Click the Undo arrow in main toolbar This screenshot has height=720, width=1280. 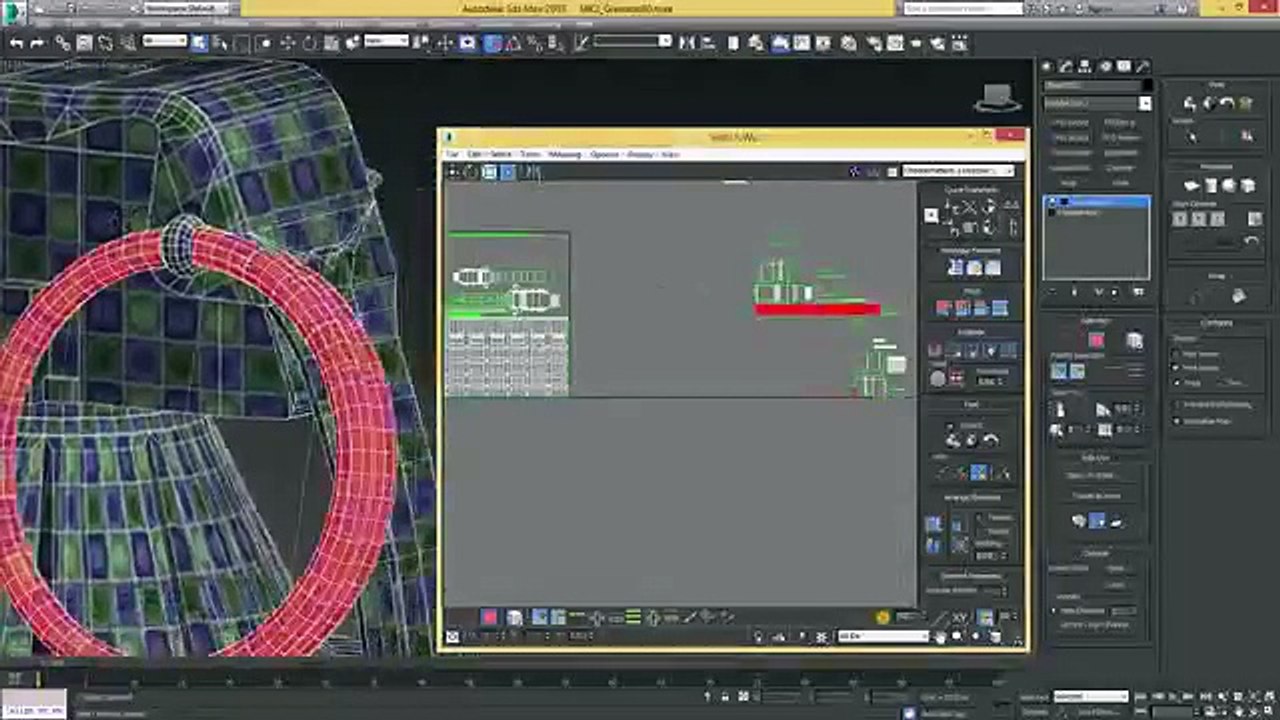point(16,43)
